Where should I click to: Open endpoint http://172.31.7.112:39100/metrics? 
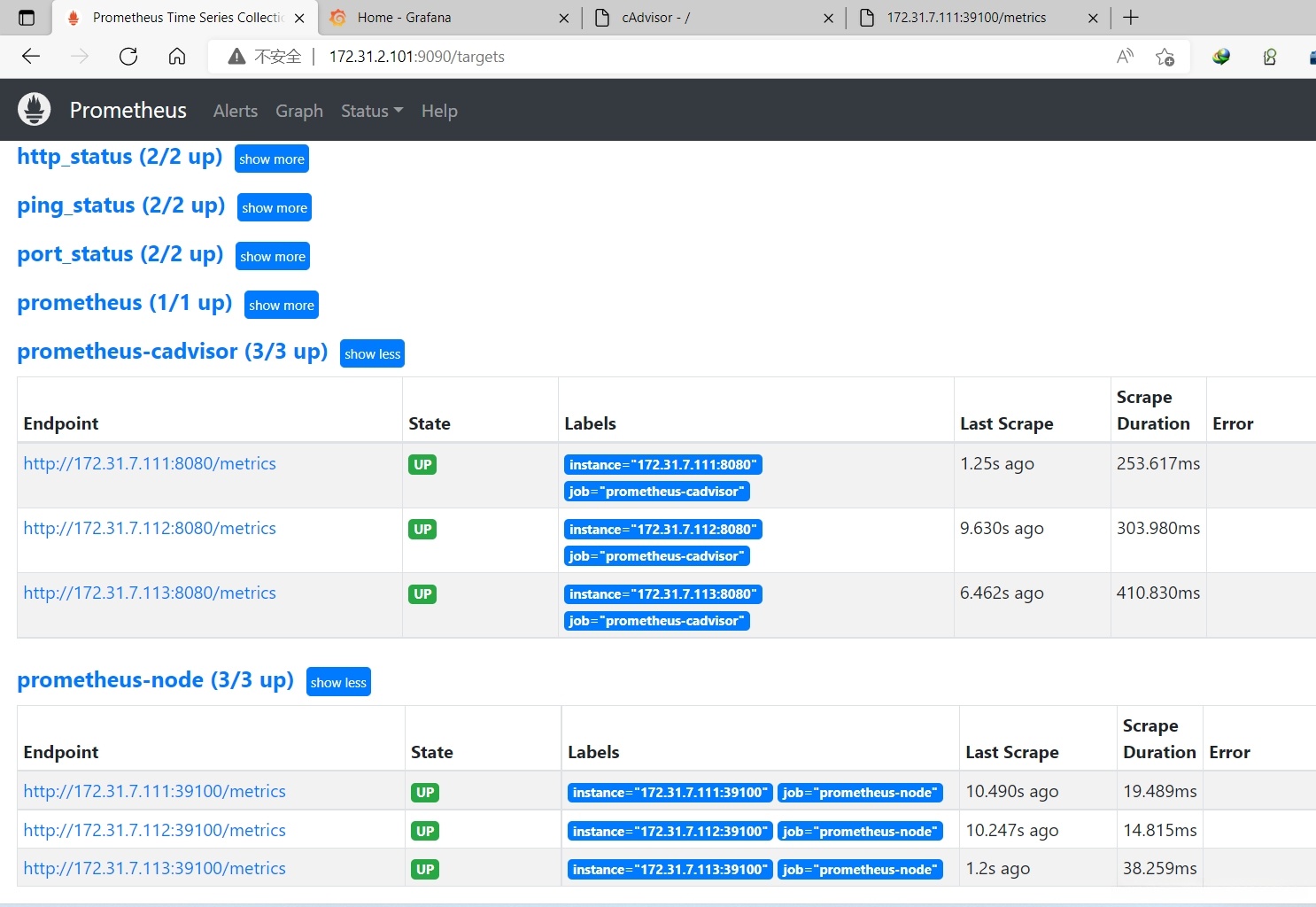[155, 830]
